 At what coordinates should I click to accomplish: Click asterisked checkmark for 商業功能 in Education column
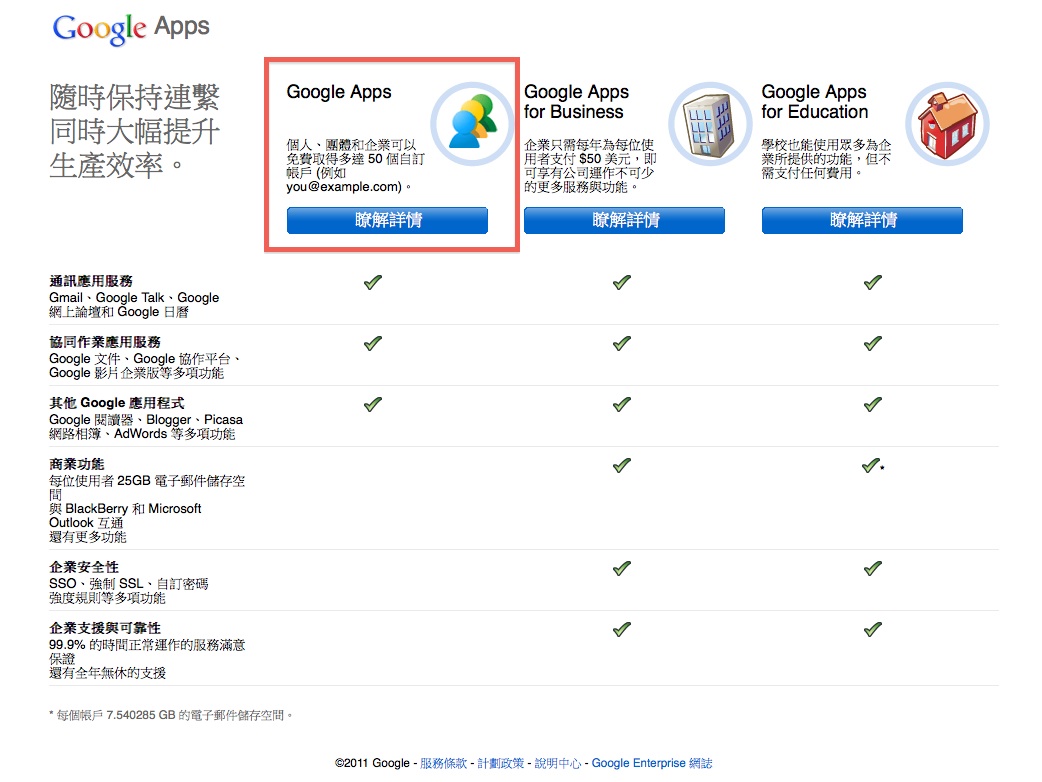click(x=872, y=465)
